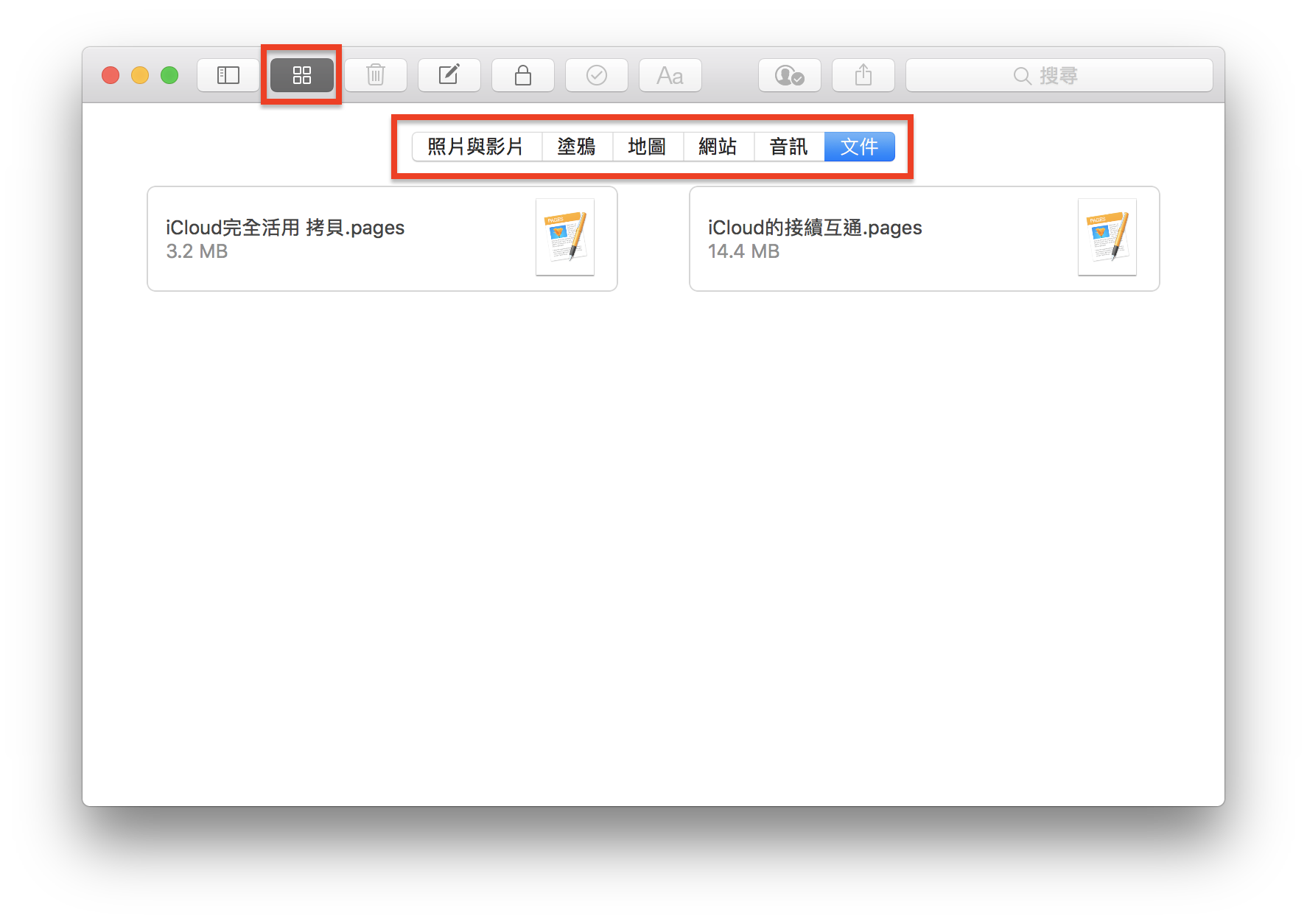Click the add people collaboration icon
Image resolution: width=1307 pixels, height=924 pixels.
coord(790,75)
